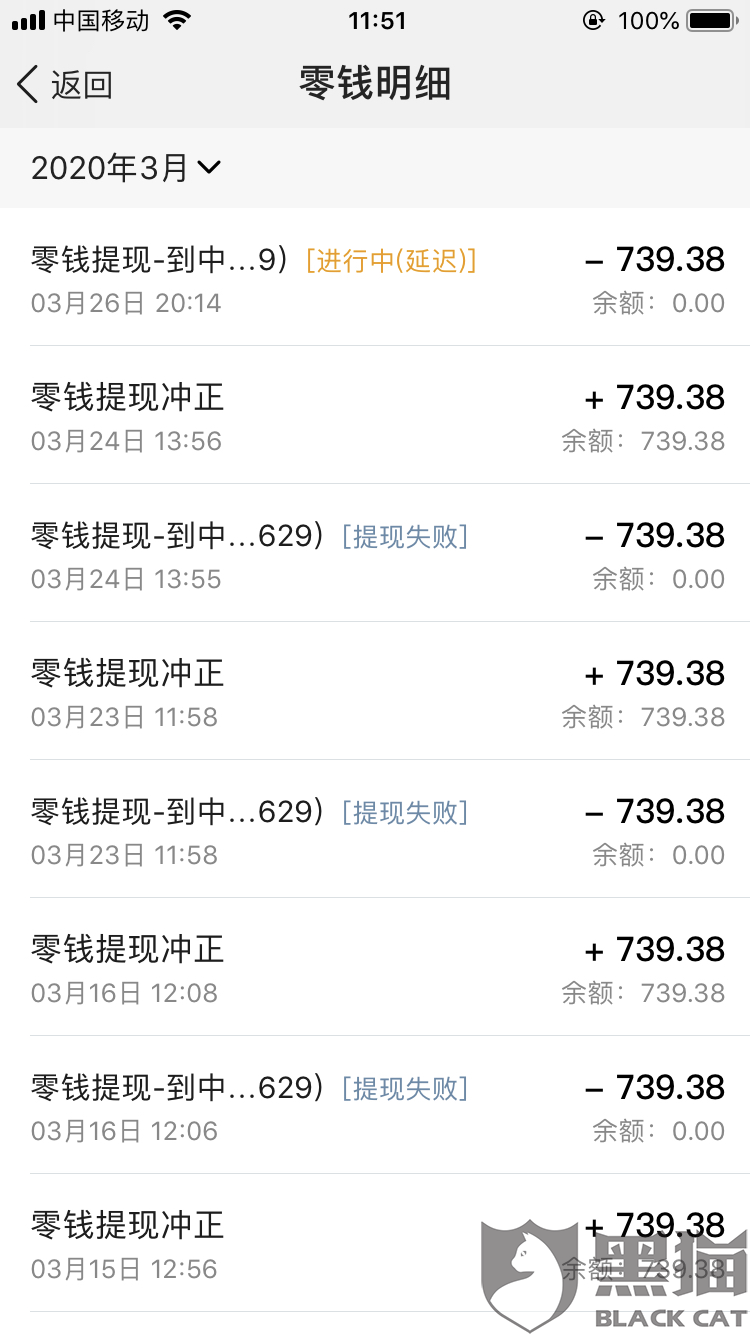Open the 进行中(延迟) withdrawal entry
Viewport: 750px width, 1334px height.
(375, 277)
